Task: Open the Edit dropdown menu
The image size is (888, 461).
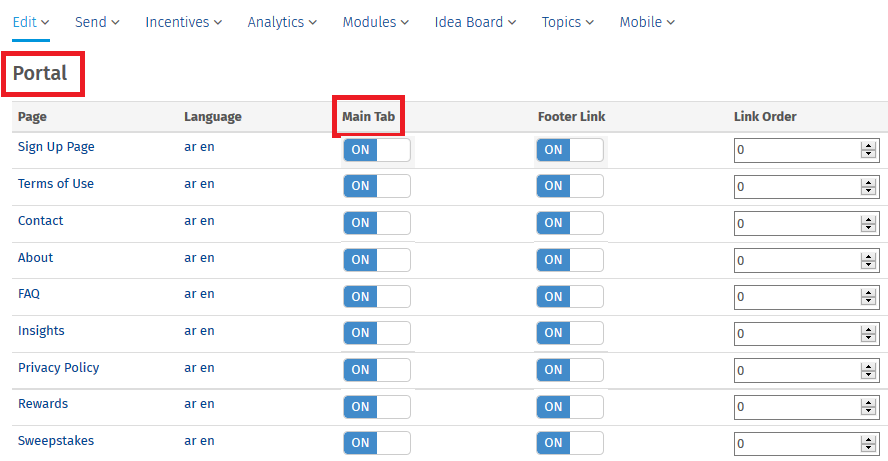Action: pos(31,22)
